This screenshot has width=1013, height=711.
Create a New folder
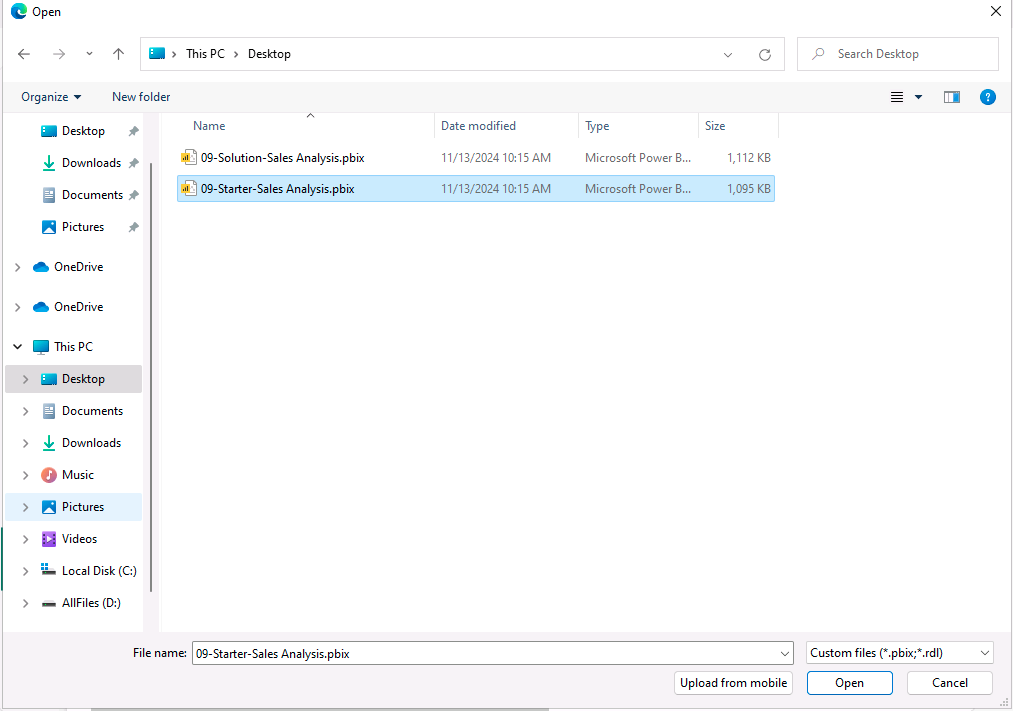point(141,97)
